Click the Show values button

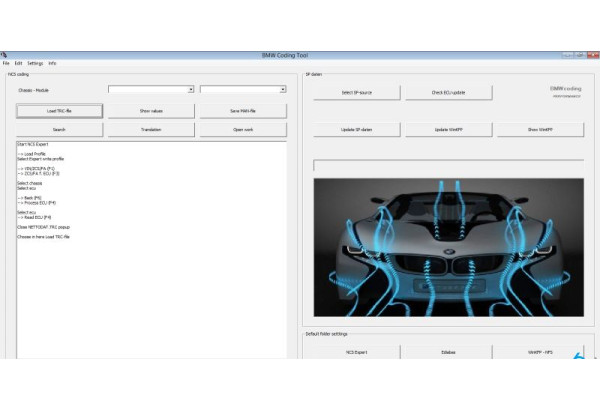point(151,111)
